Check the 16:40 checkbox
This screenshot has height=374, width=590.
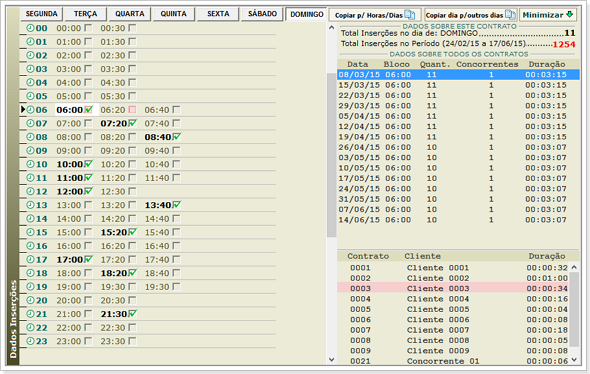tap(176, 246)
